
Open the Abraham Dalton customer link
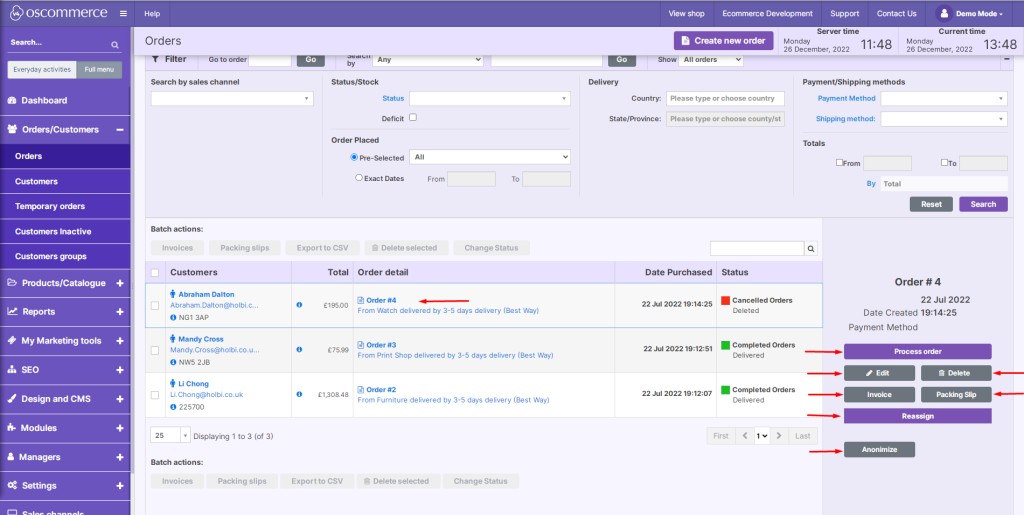(x=206, y=294)
